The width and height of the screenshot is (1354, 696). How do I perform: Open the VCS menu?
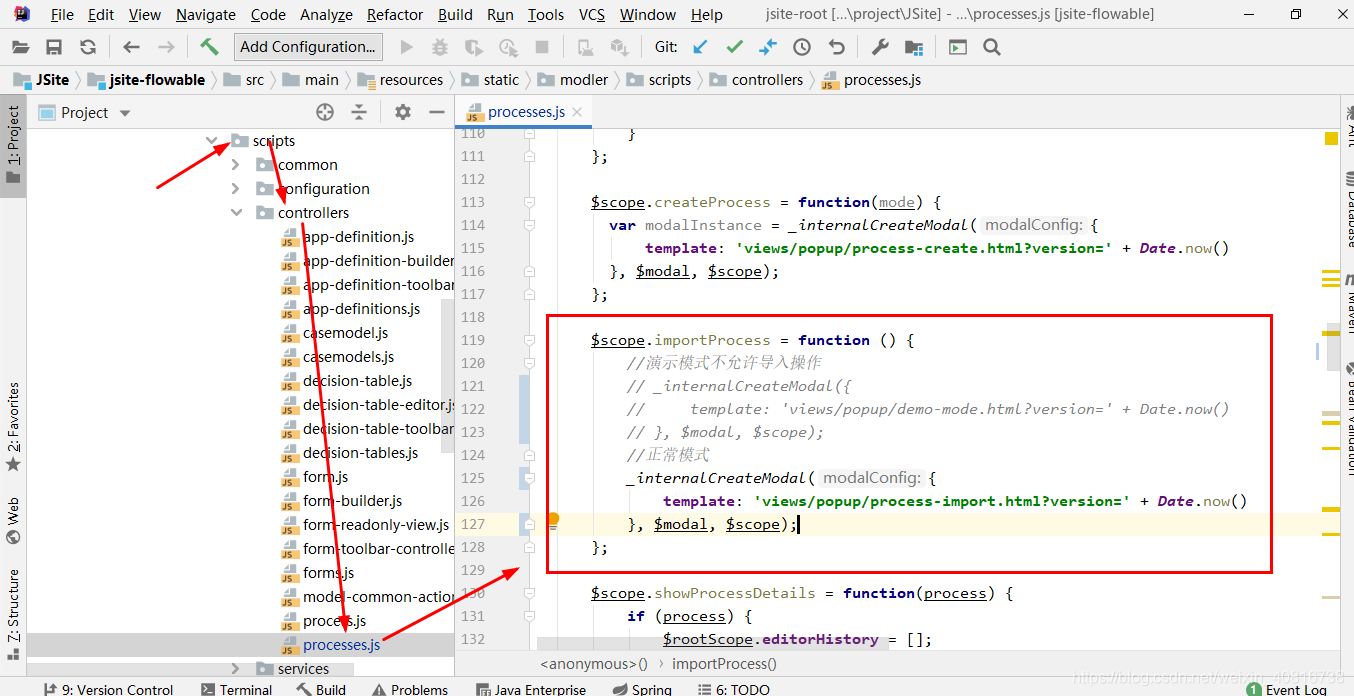point(592,14)
